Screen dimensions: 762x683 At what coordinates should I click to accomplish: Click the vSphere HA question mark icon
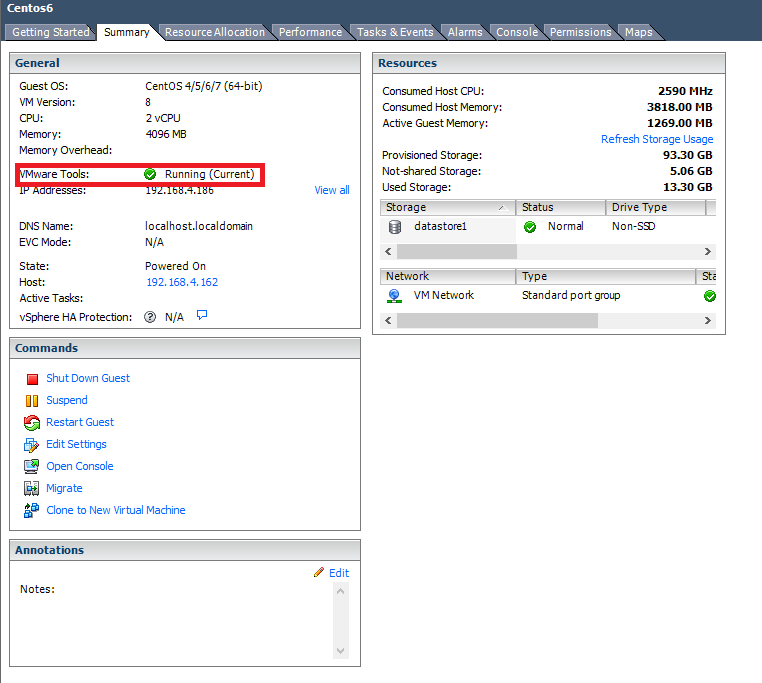[150, 317]
